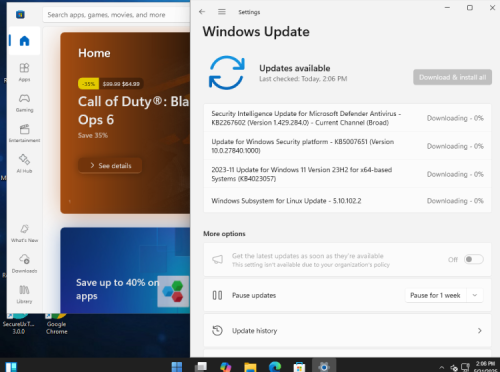500x372 pixels.
Task: Click the Settings gear in the taskbar
Action: pos(324,367)
